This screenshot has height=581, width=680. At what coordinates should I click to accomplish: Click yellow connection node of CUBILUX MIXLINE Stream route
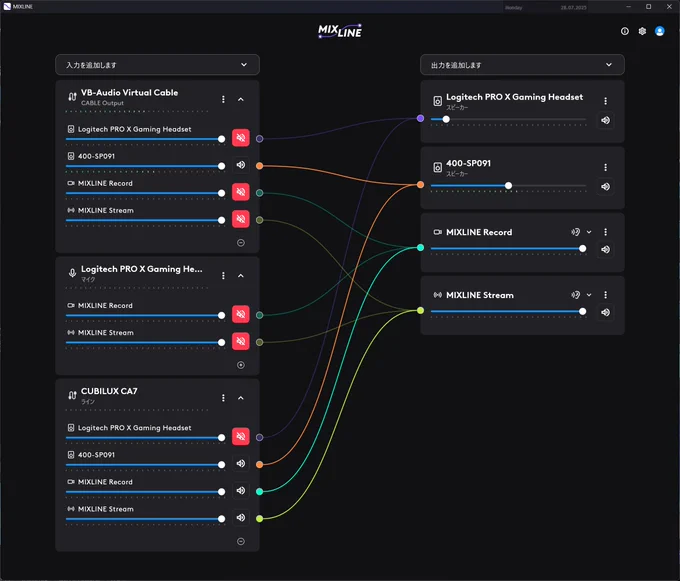tap(259, 519)
